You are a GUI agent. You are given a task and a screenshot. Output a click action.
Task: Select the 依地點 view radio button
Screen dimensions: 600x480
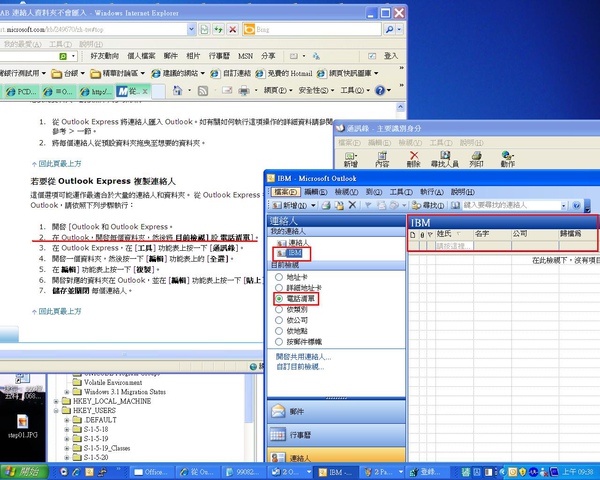(x=279, y=331)
